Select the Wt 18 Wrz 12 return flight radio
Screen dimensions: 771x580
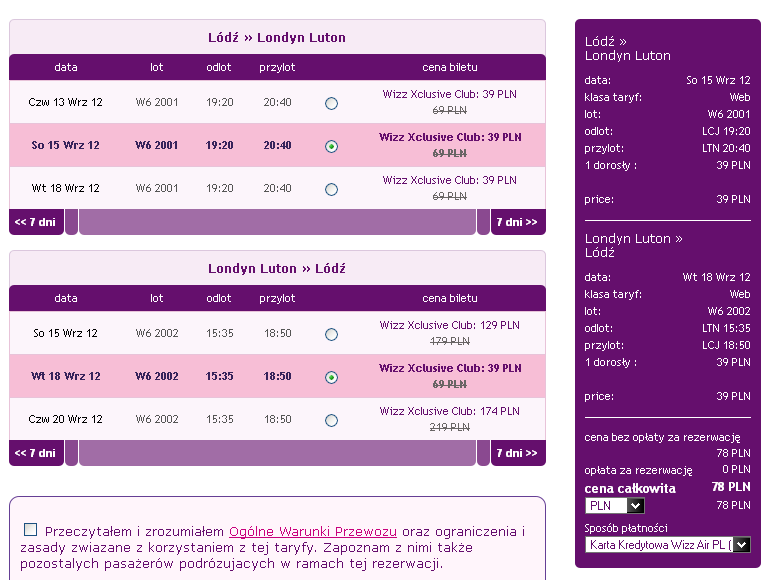tap(331, 377)
